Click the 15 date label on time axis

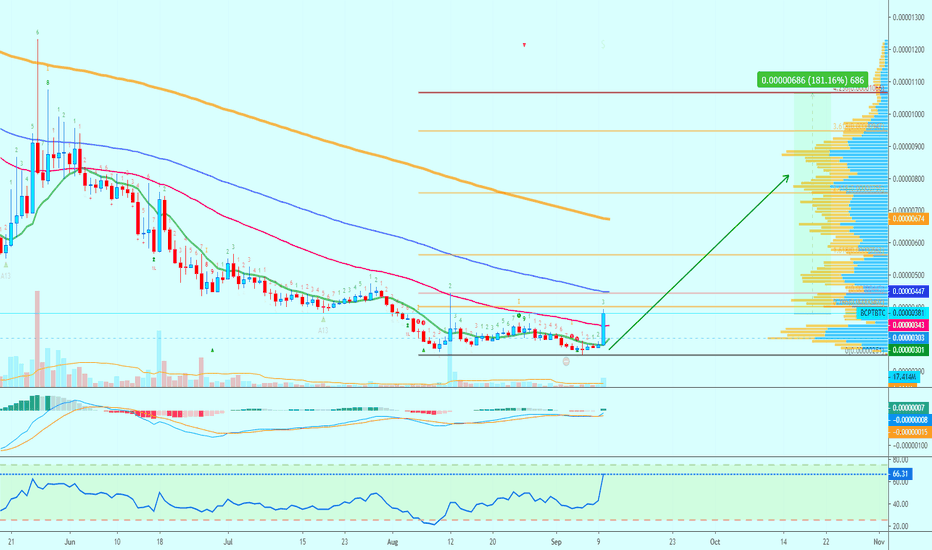pos(302,542)
